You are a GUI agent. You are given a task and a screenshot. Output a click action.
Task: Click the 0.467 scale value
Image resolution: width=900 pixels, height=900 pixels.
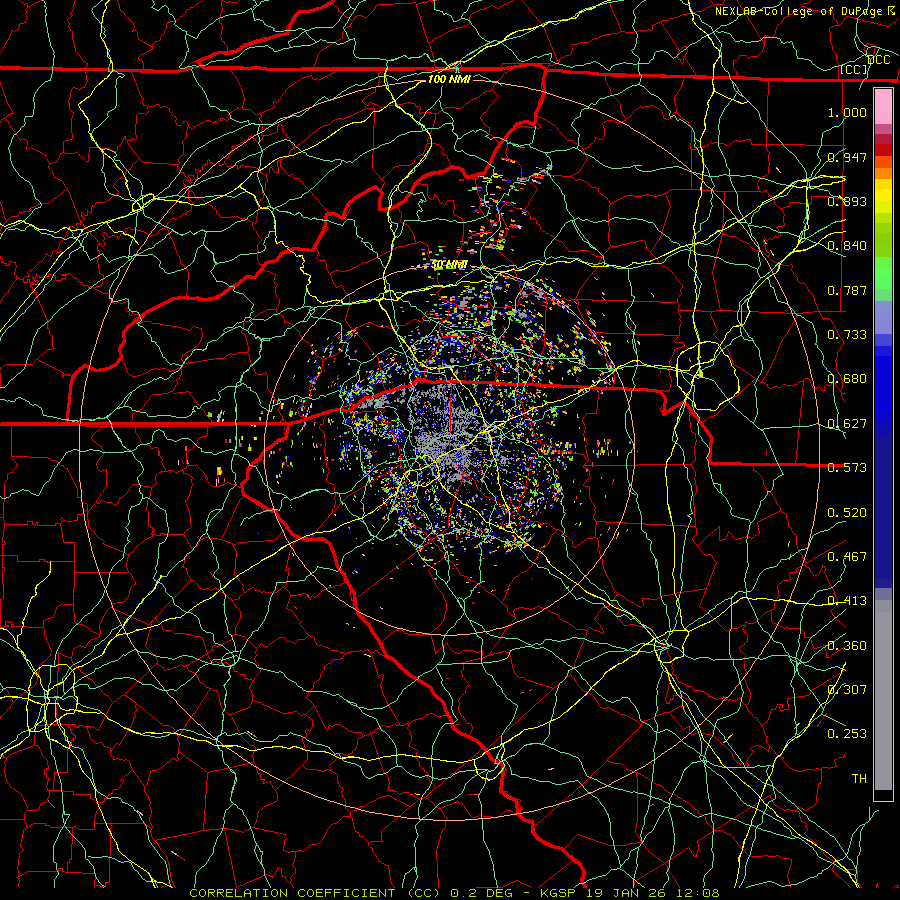847,557
